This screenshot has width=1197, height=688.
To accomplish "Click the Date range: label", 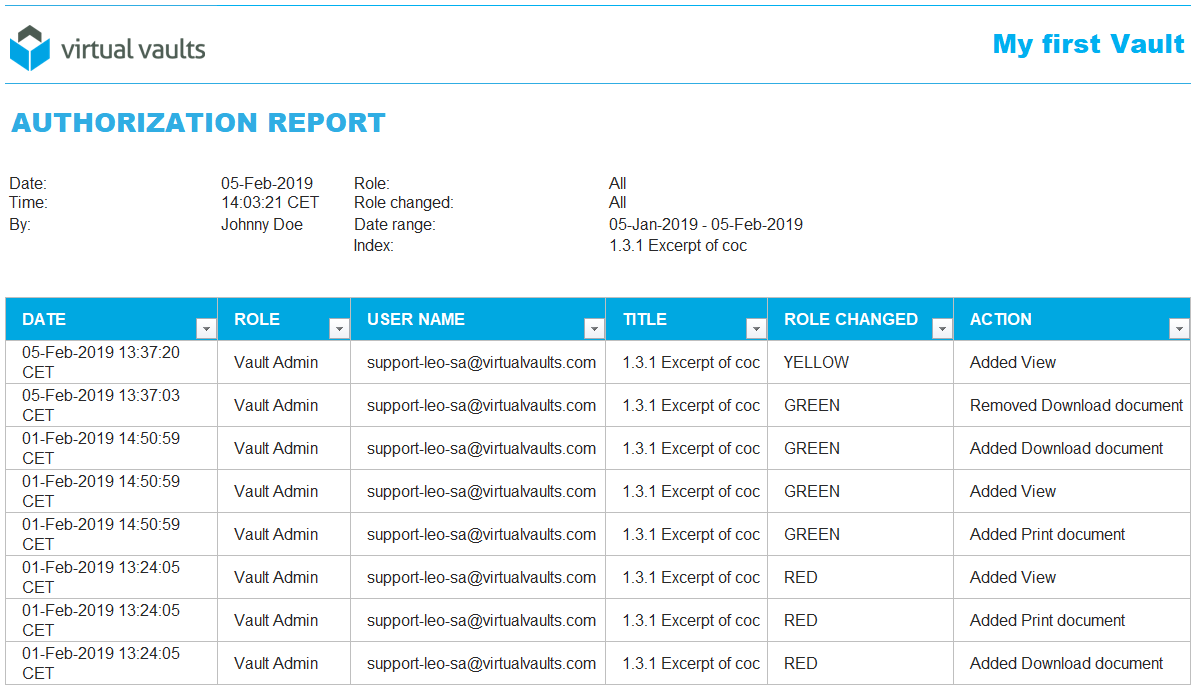I will tap(395, 224).
